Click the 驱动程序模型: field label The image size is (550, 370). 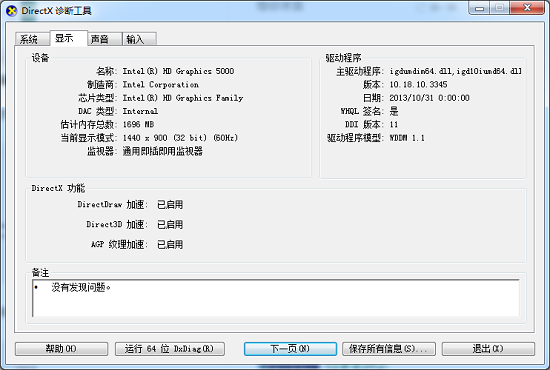356,138
